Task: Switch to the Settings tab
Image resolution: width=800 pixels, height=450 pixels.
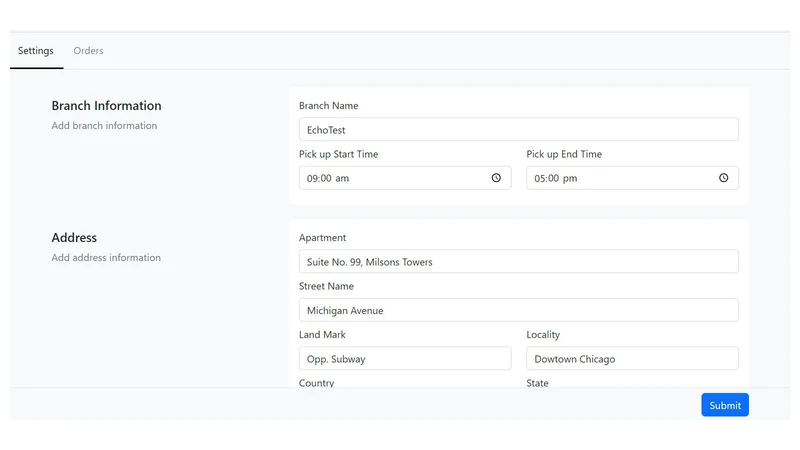Action: (x=36, y=51)
